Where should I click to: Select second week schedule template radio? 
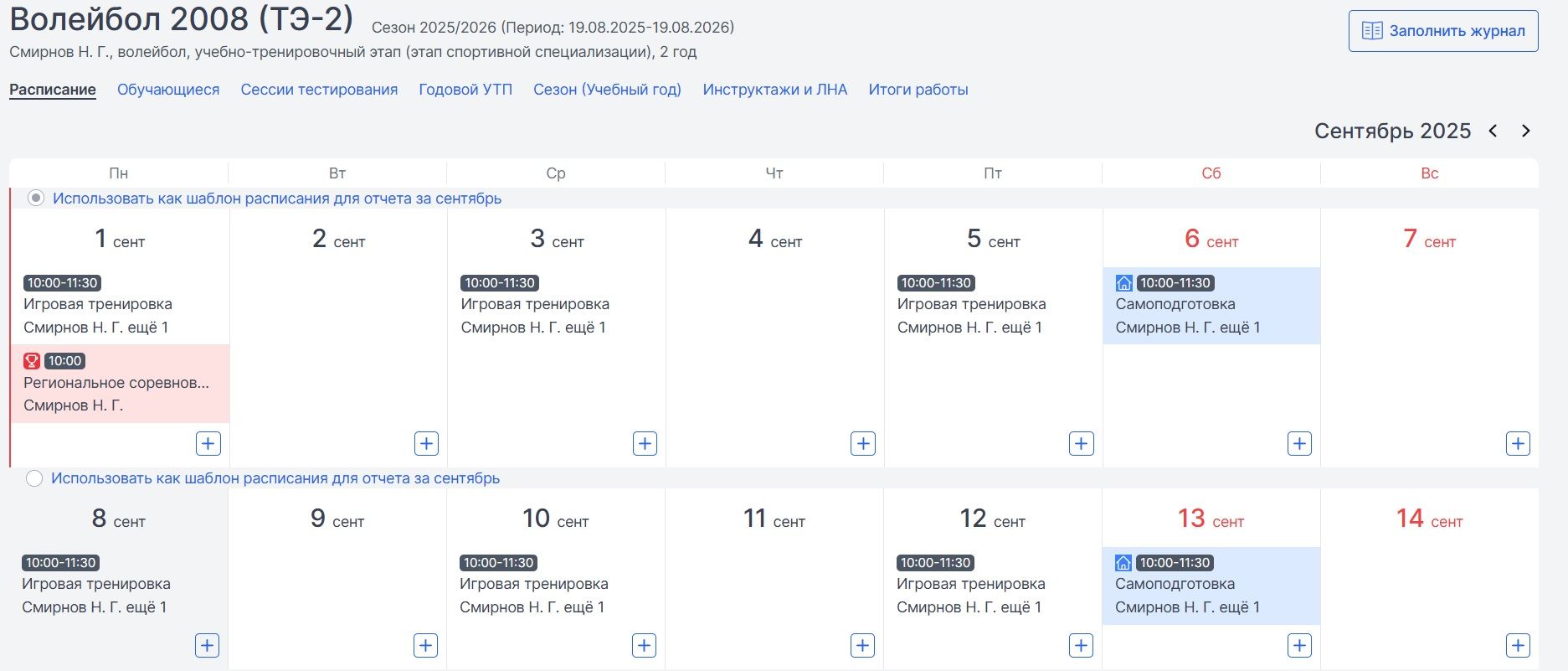tap(34, 478)
